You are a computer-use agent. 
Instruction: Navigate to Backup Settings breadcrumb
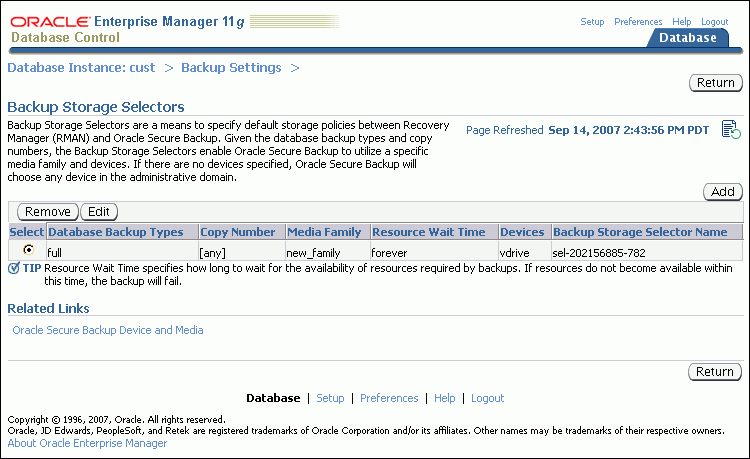[231, 68]
